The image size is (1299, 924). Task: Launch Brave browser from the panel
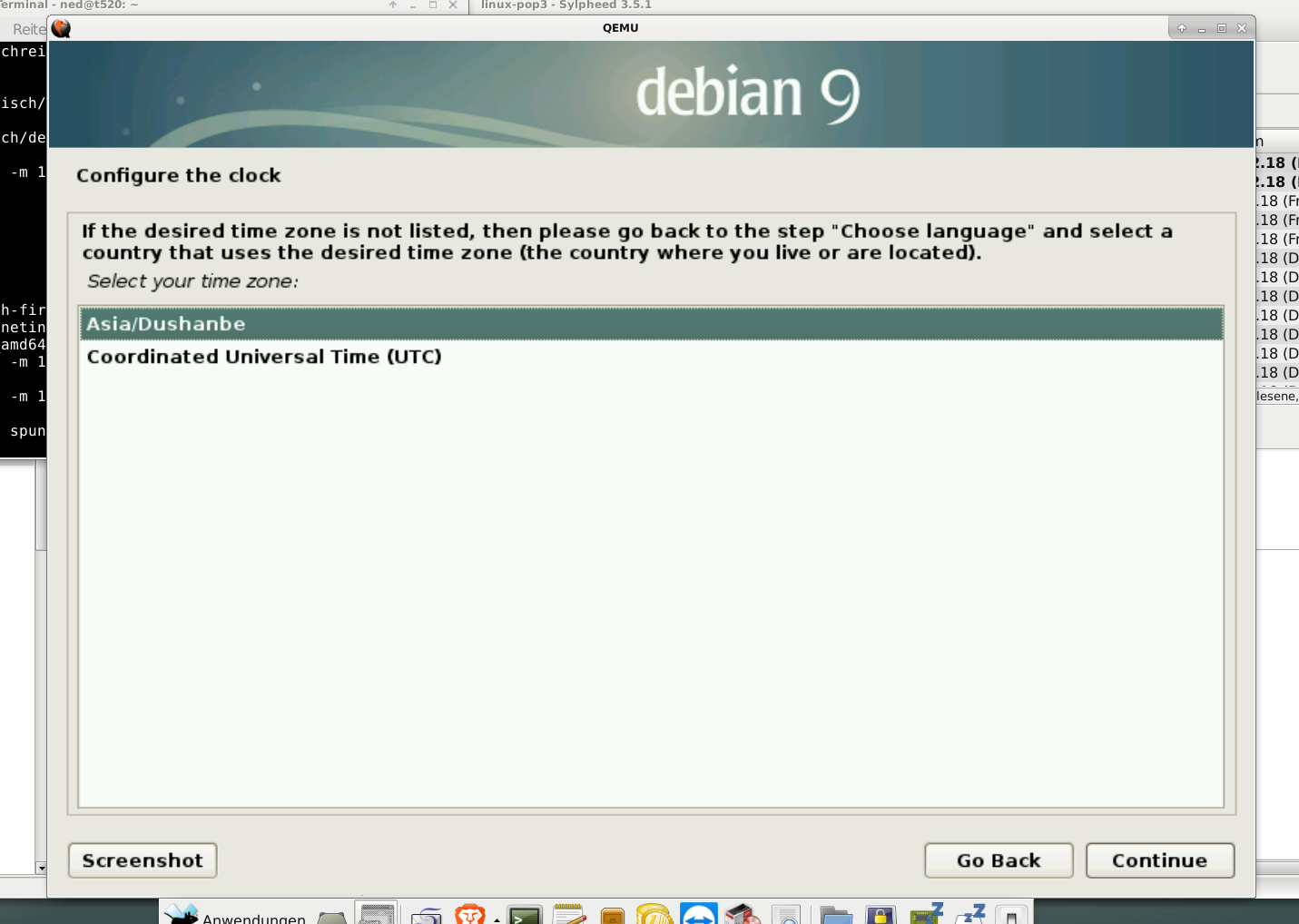470,914
